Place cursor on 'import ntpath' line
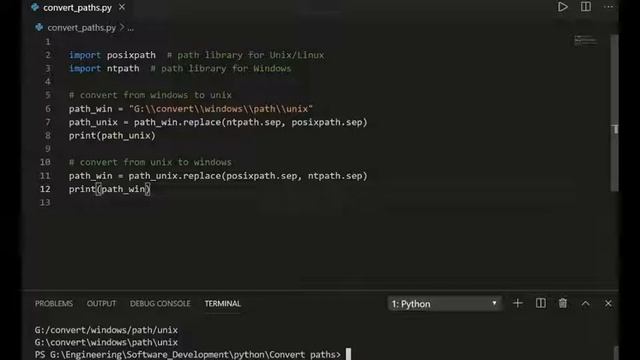640x360 pixels. pyautogui.click(x=104, y=68)
